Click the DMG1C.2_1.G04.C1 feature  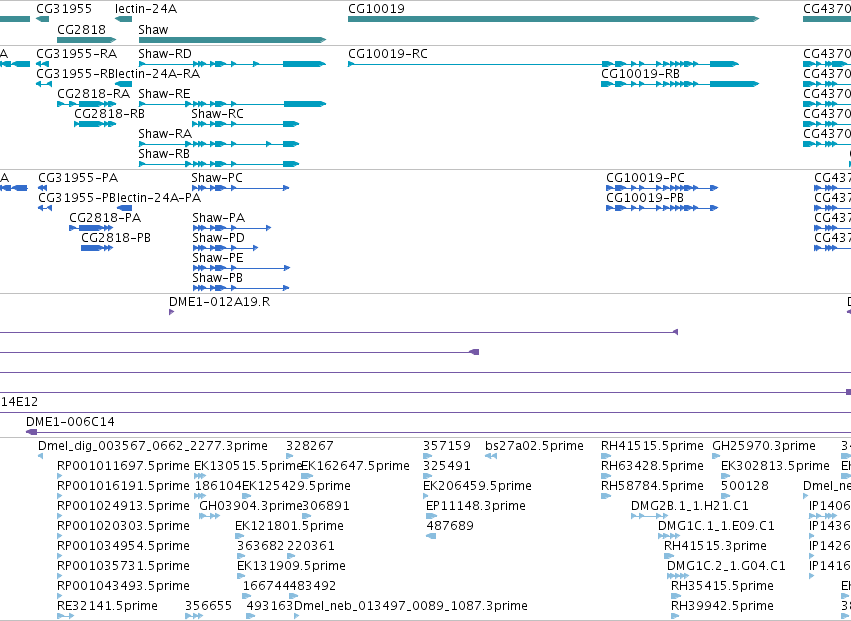(677, 576)
